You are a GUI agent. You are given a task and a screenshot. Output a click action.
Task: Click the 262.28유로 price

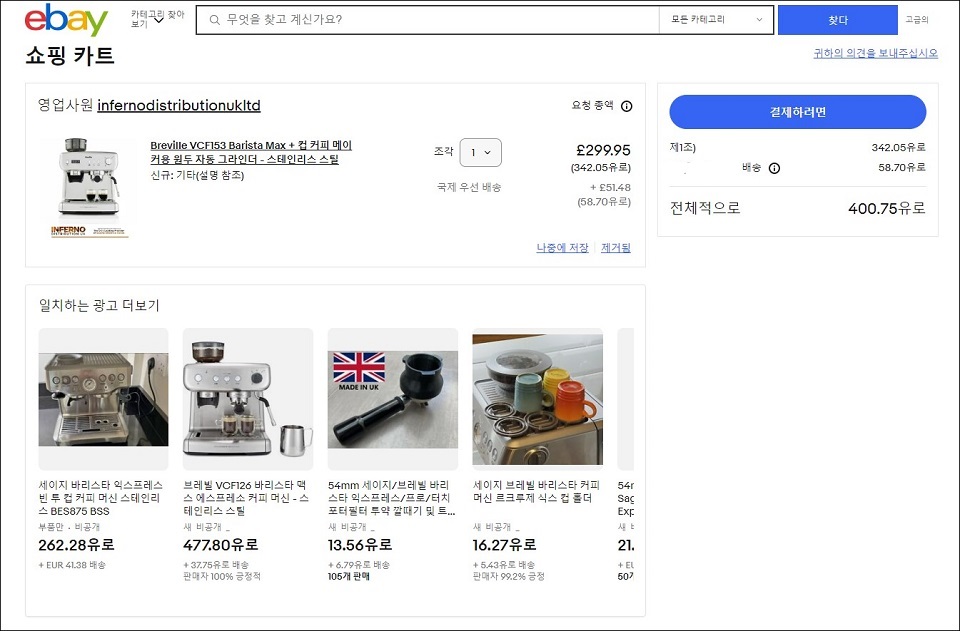[x=77, y=545]
